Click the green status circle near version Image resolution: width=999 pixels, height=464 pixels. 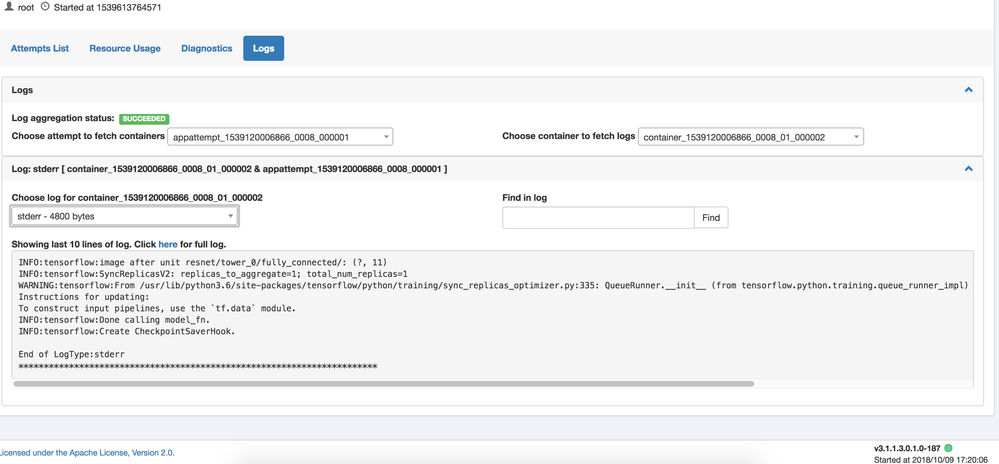click(949, 448)
